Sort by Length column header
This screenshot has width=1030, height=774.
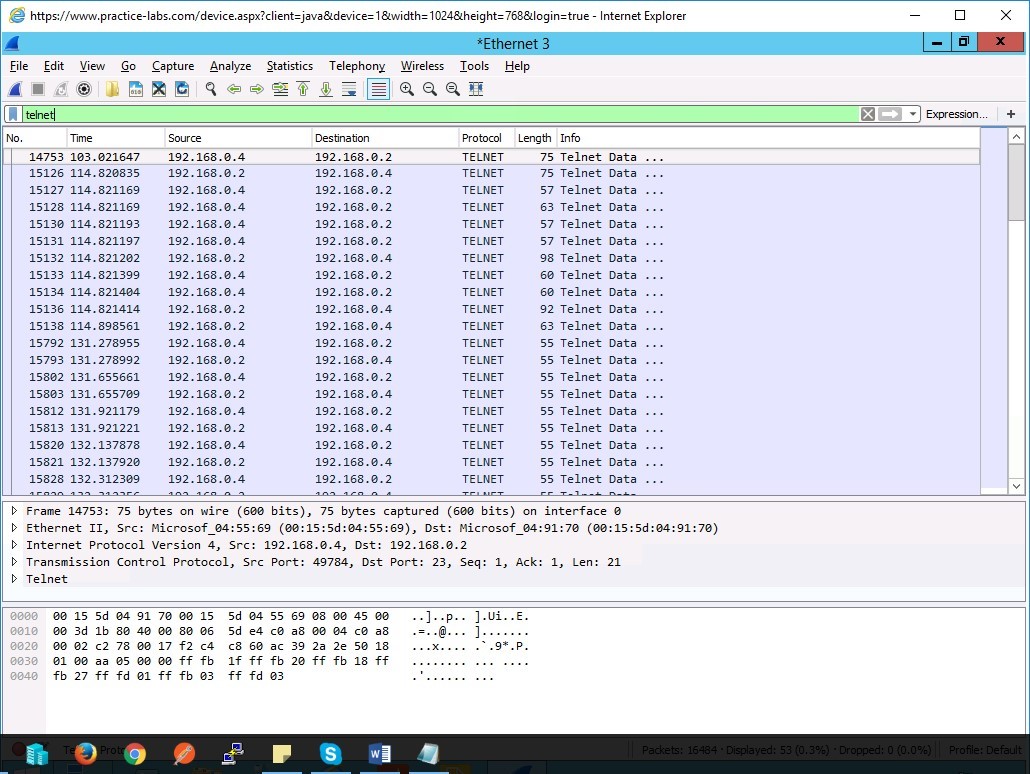tap(535, 138)
